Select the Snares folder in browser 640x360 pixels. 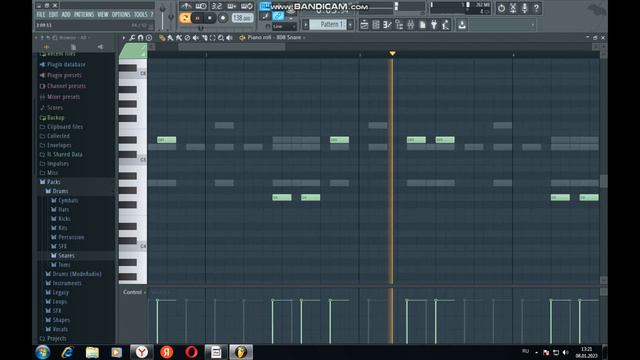pyautogui.click(x=66, y=256)
